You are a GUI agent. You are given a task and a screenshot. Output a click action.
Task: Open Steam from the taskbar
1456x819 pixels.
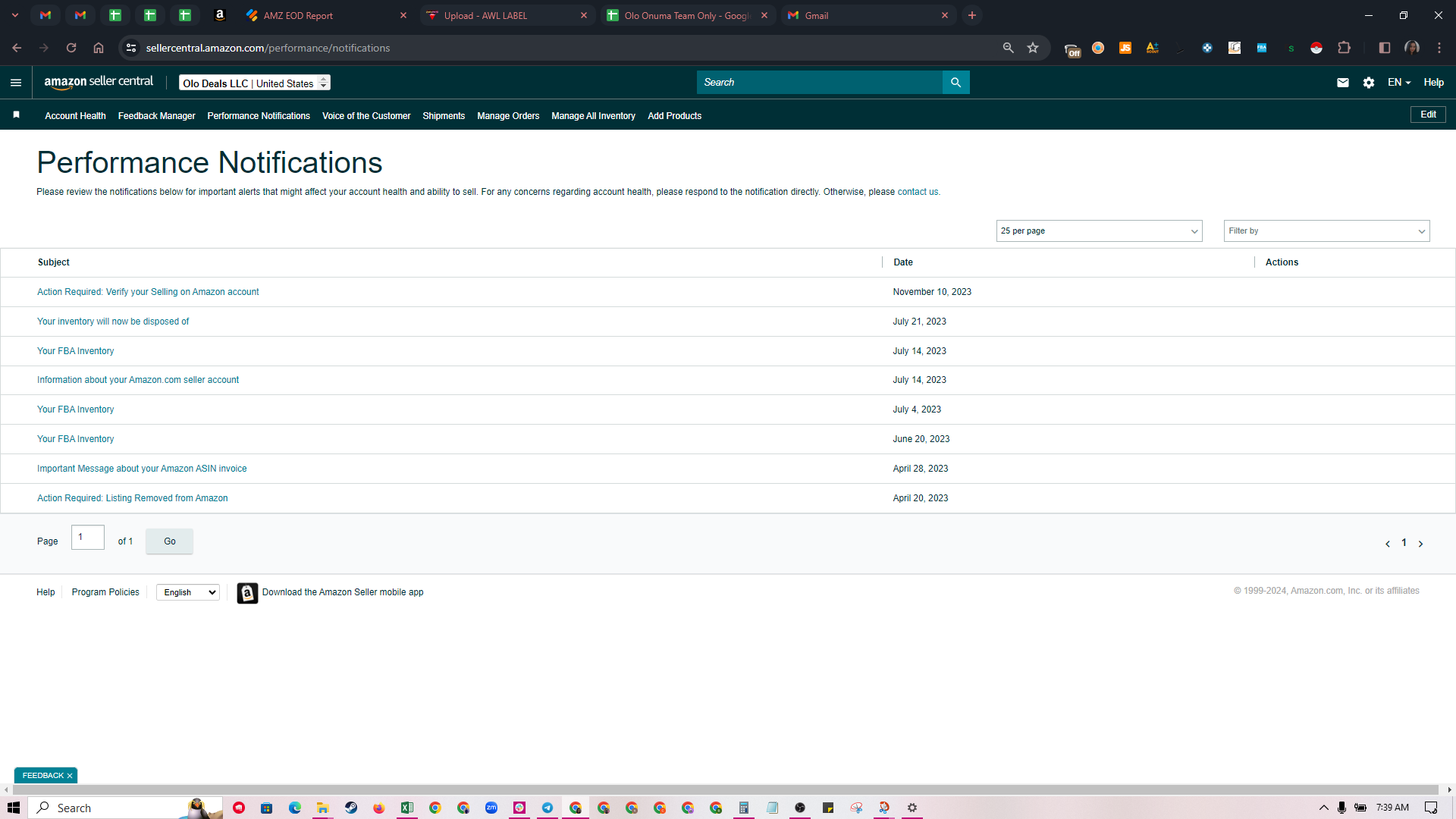pos(351,808)
